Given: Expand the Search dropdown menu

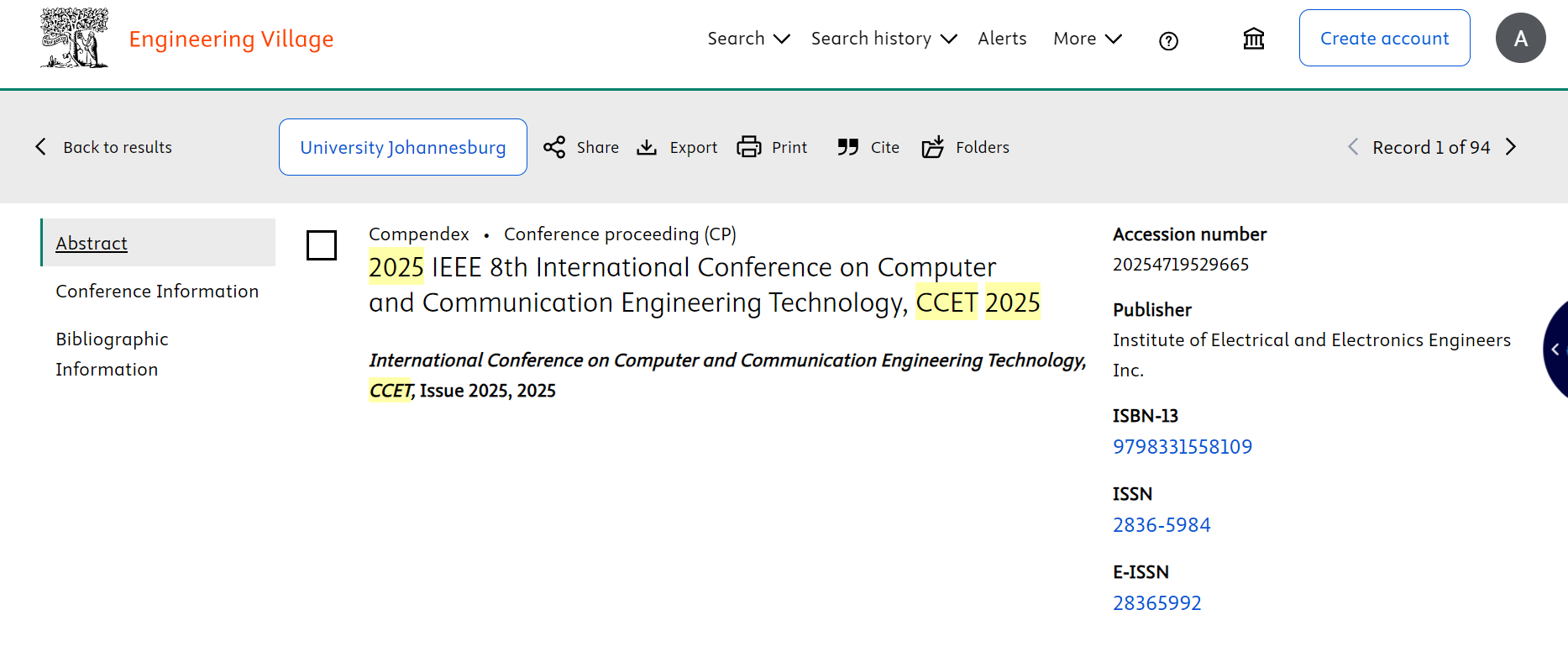Looking at the screenshot, I should pos(747,39).
